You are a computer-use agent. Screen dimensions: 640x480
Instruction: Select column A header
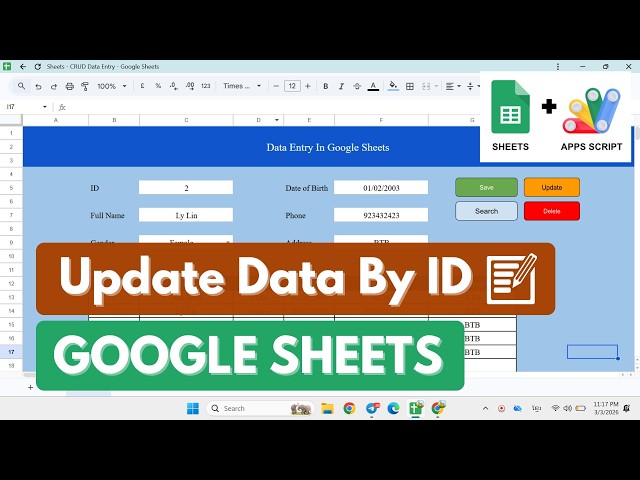pyautogui.click(x=56, y=120)
